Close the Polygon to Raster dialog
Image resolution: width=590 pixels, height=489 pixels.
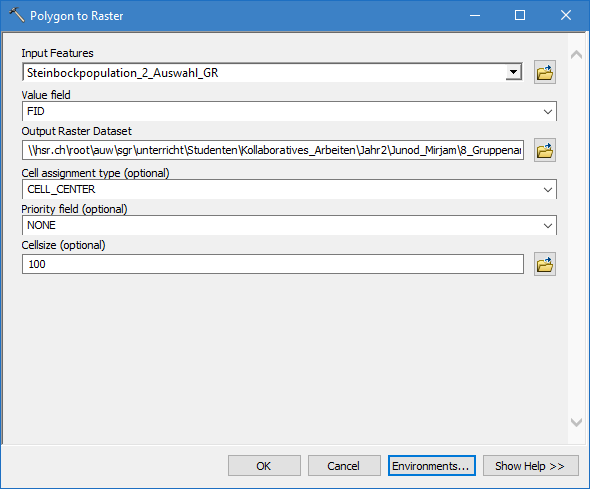566,15
